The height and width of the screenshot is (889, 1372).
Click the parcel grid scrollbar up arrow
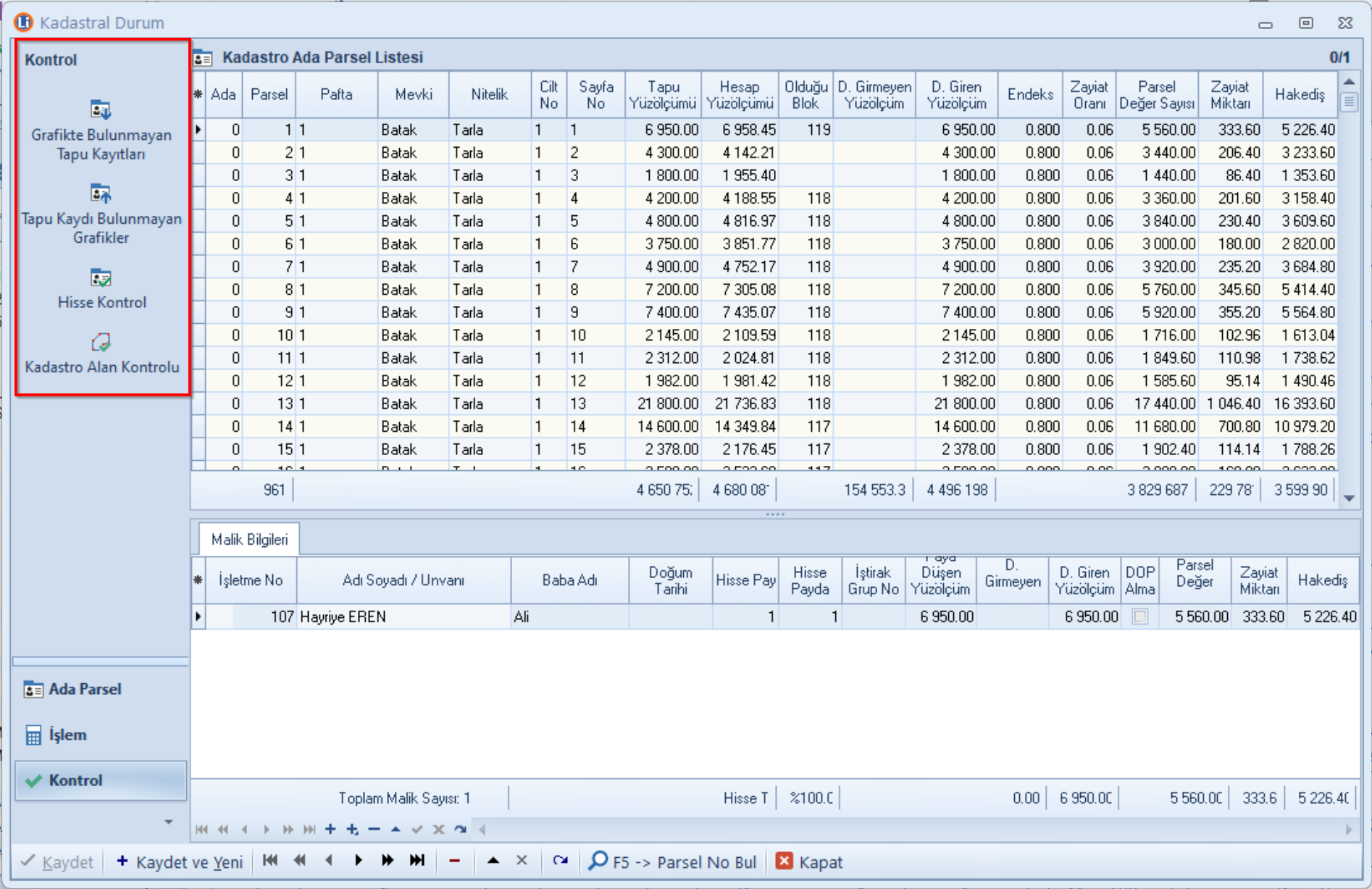tap(1349, 81)
